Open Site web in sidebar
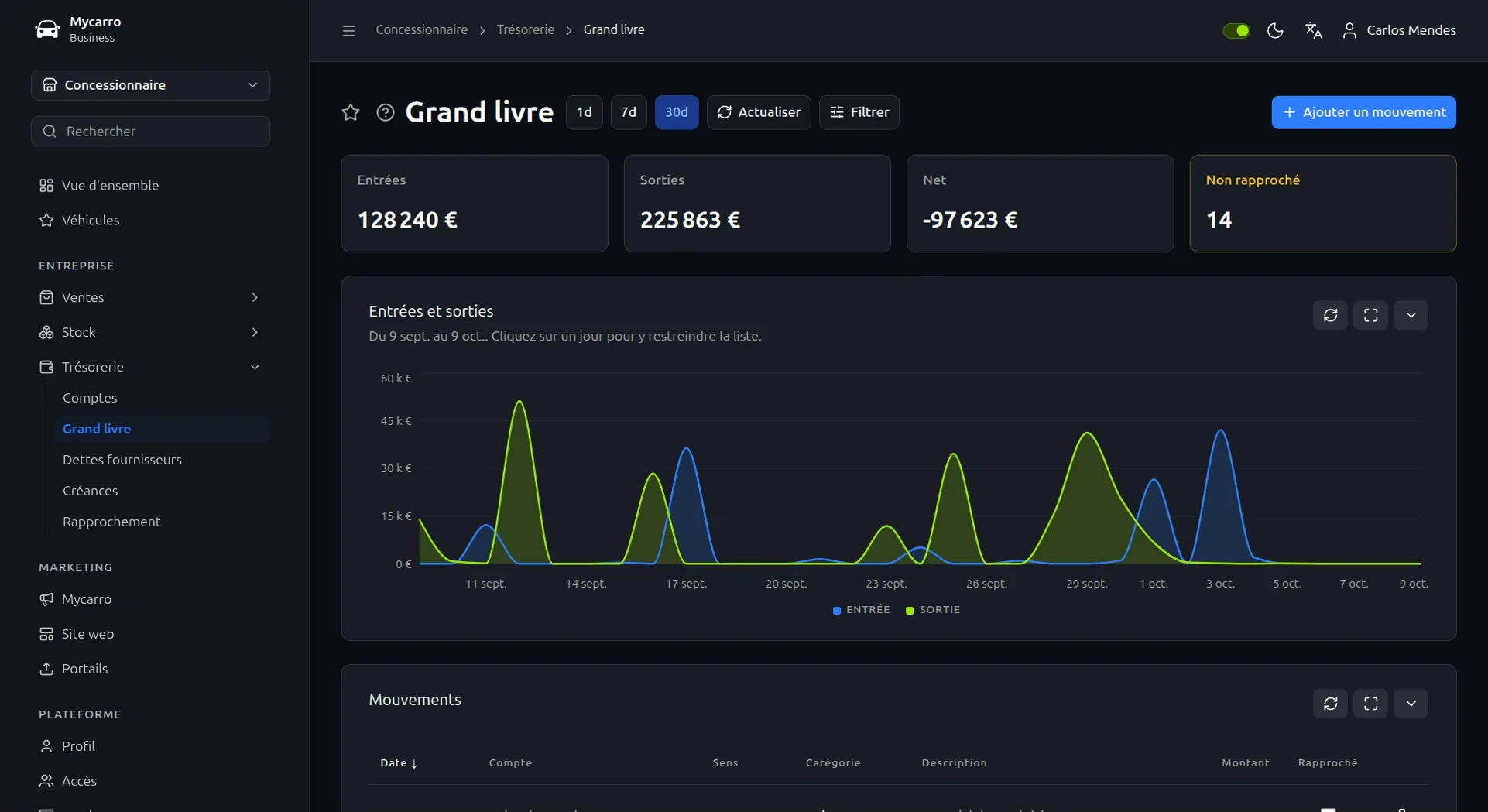Image resolution: width=1488 pixels, height=812 pixels. point(150,634)
